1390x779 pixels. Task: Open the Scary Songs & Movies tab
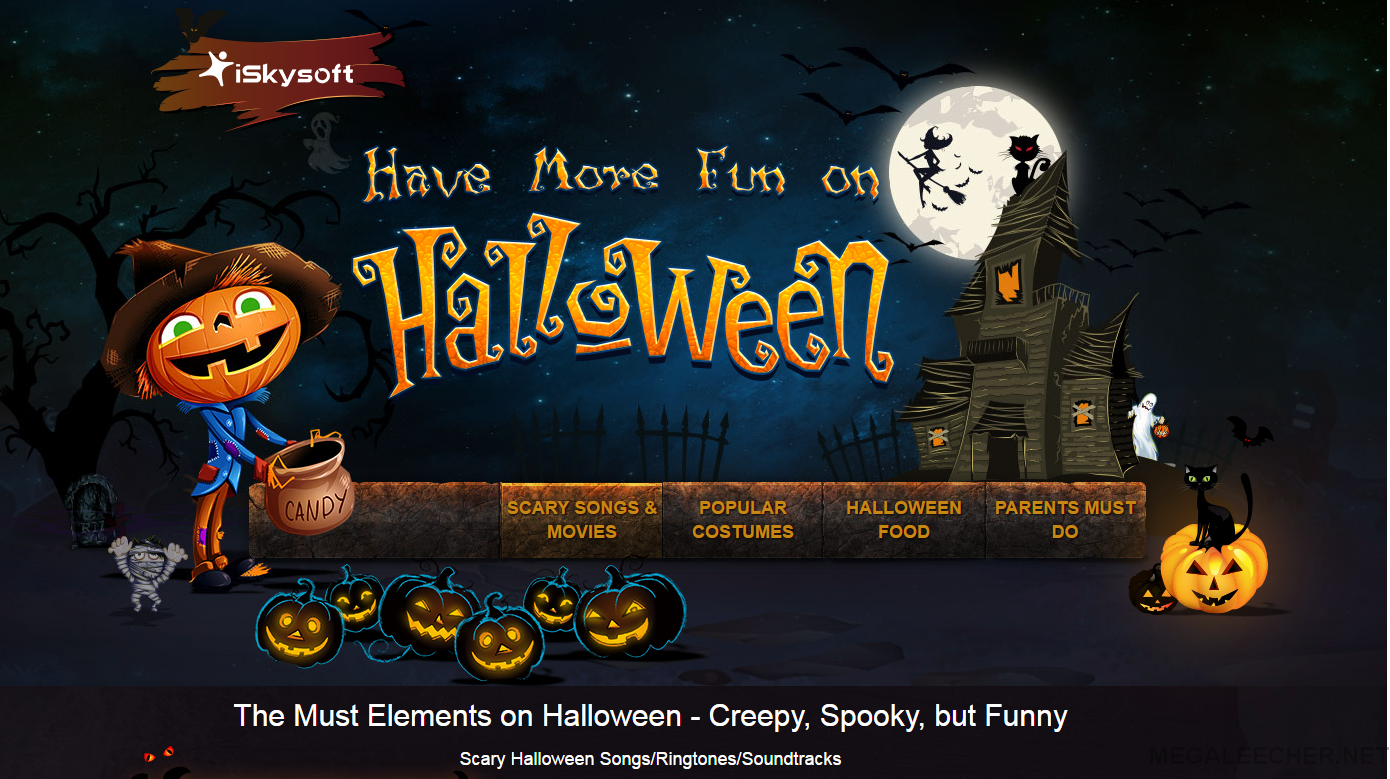coord(581,520)
